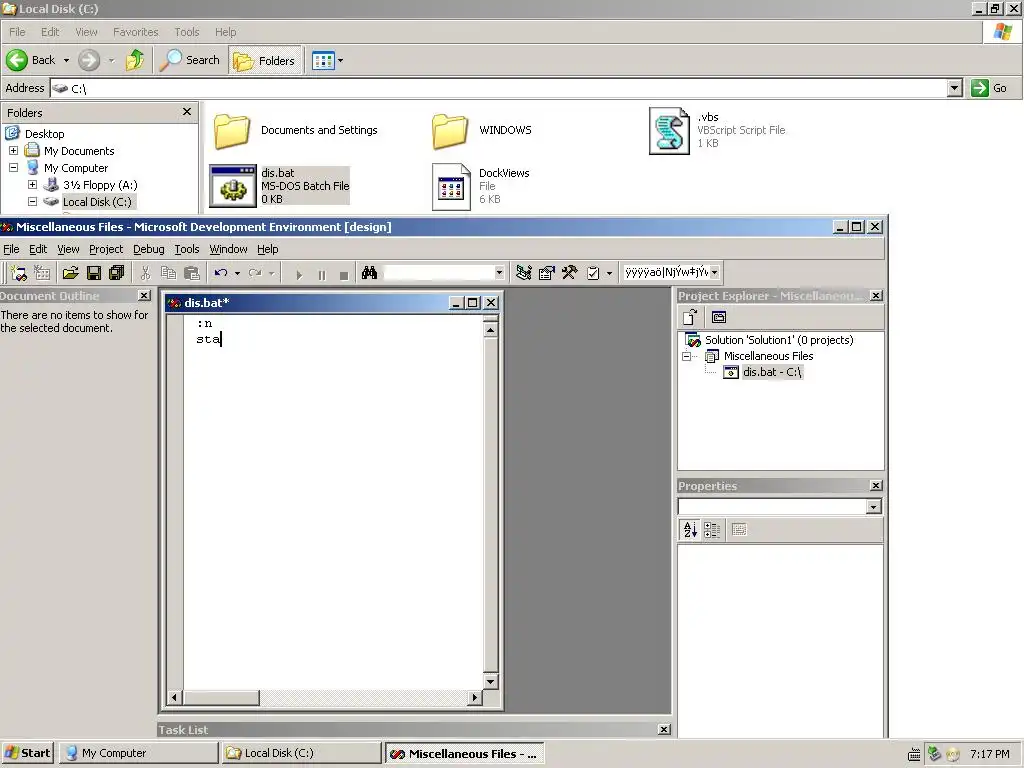This screenshot has width=1024, height=768.
Task: Click the Back button in Explorer
Action: pos(32,60)
